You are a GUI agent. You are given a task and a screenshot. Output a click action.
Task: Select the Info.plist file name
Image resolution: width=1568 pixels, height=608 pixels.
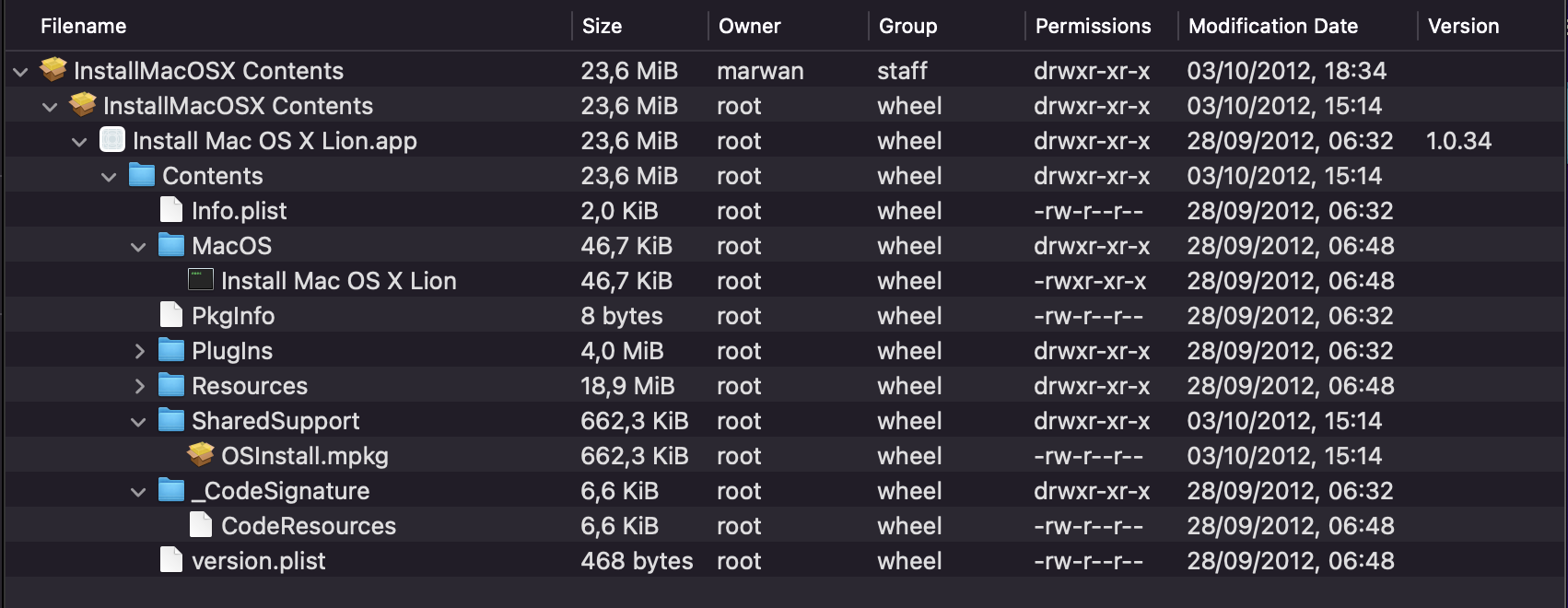coord(239,211)
